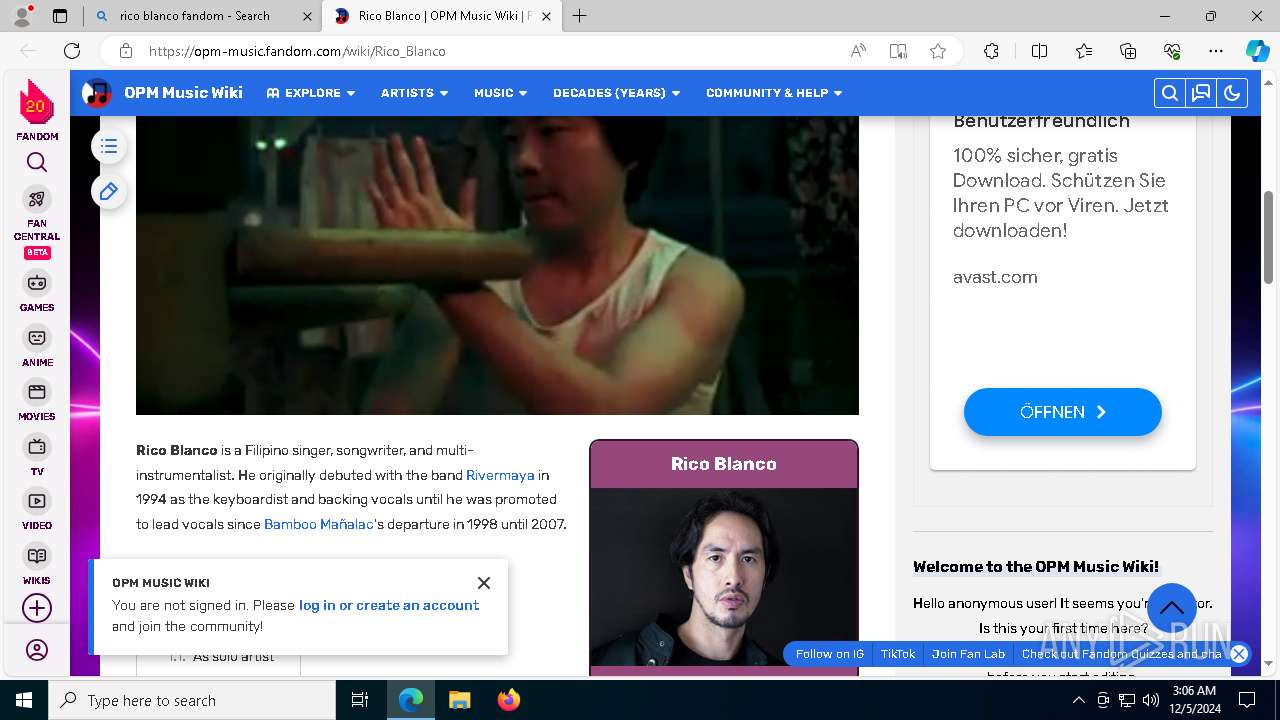
Task: Open Edge tab actions menu
Action: click(x=60, y=16)
